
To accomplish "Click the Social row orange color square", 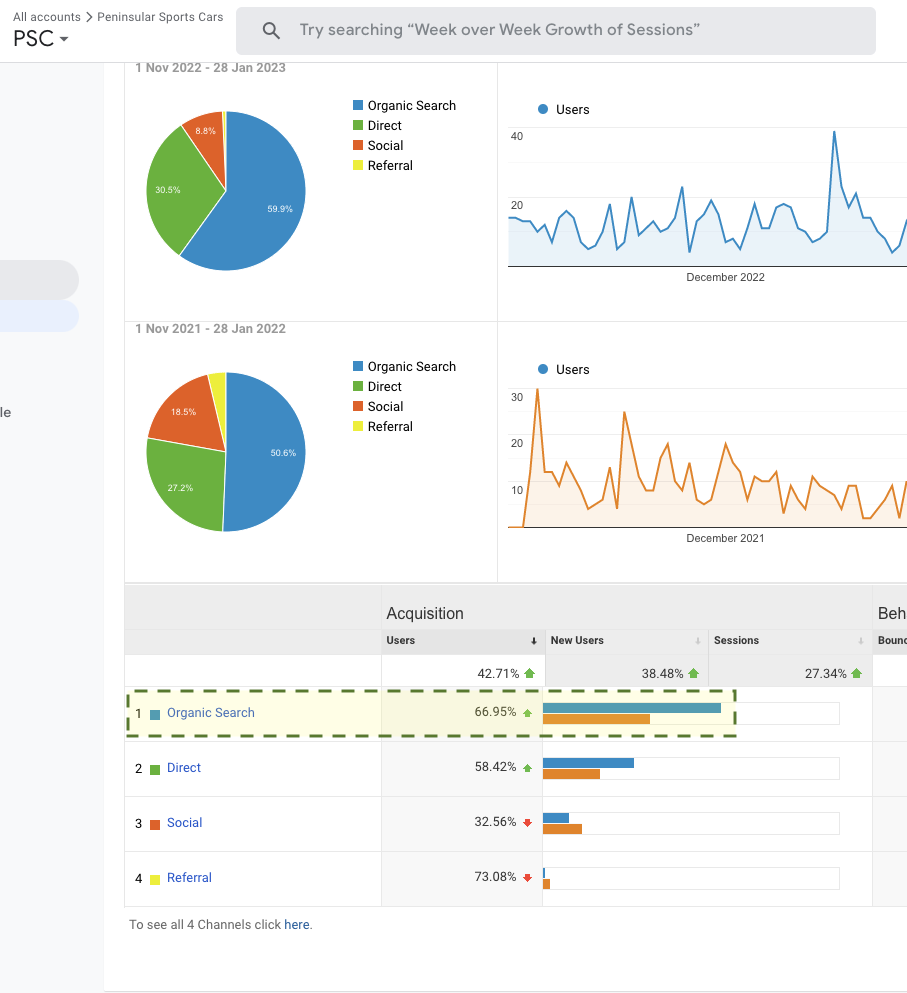I will point(155,825).
